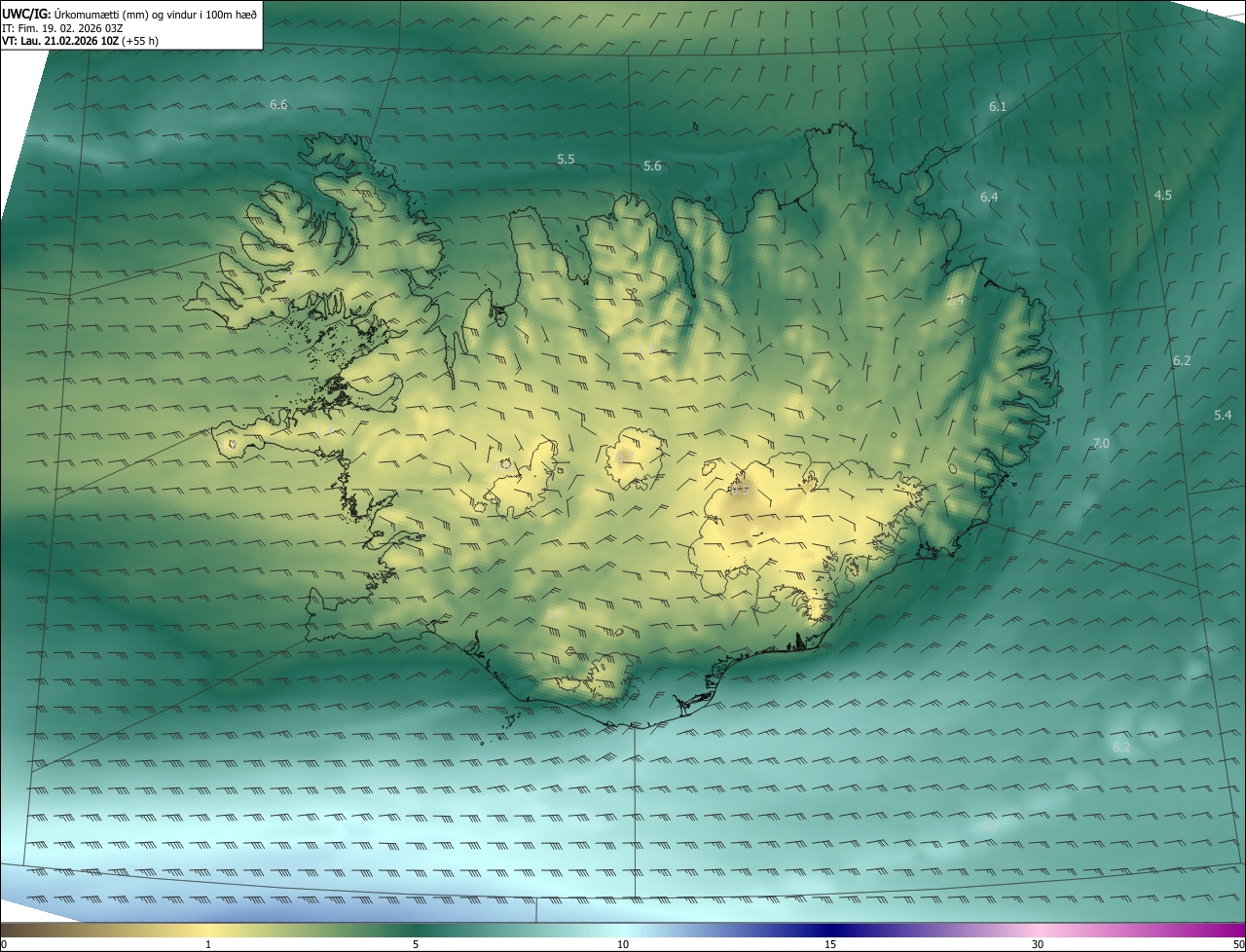This screenshot has width=1246, height=952.
Task: Click the '6.6' value label on the map
Action: pyautogui.click(x=278, y=104)
